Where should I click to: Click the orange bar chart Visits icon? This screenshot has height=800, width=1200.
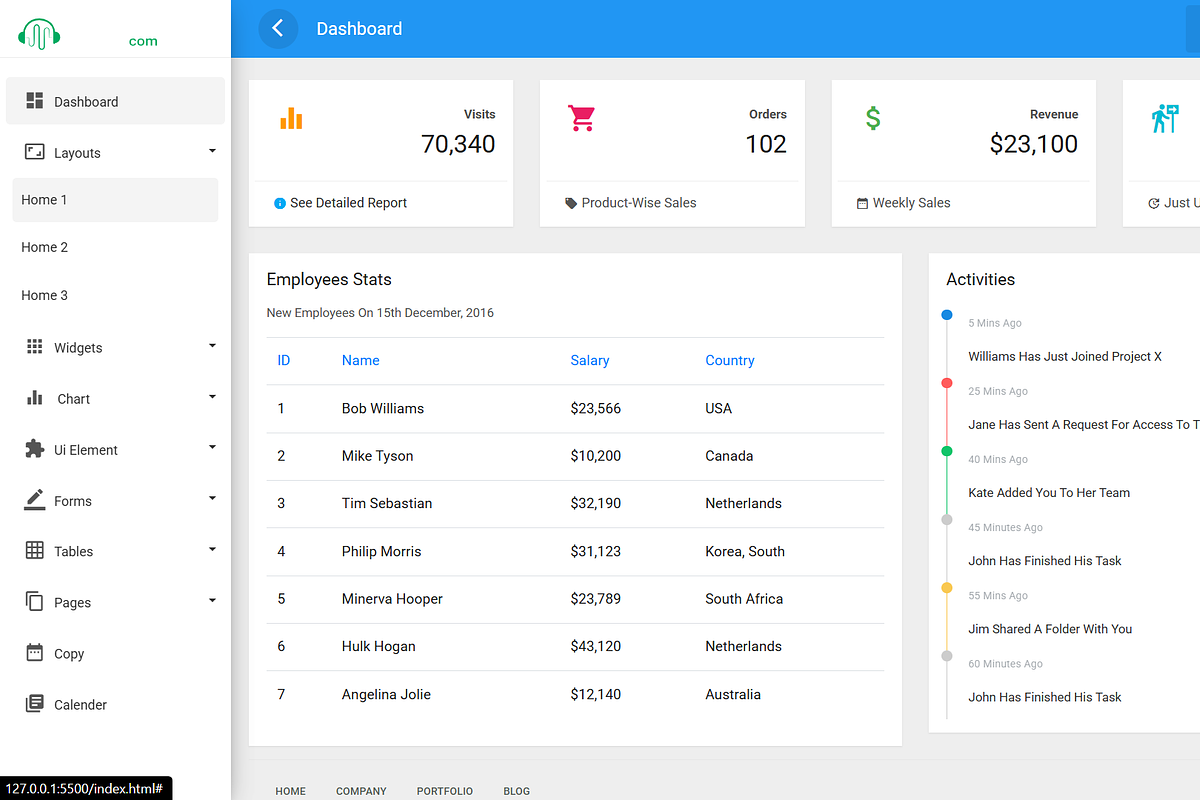pos(291,118)
